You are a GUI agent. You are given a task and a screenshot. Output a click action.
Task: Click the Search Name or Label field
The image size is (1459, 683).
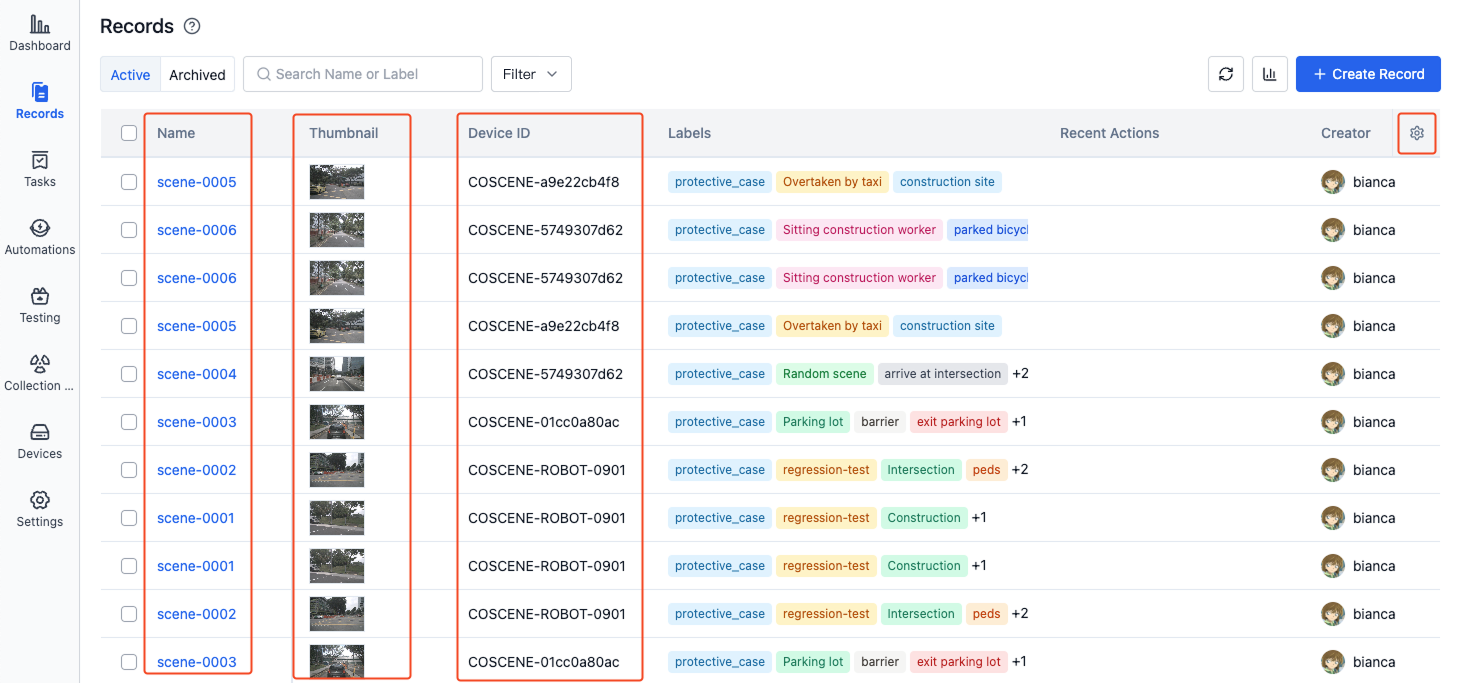pos(372,74)
